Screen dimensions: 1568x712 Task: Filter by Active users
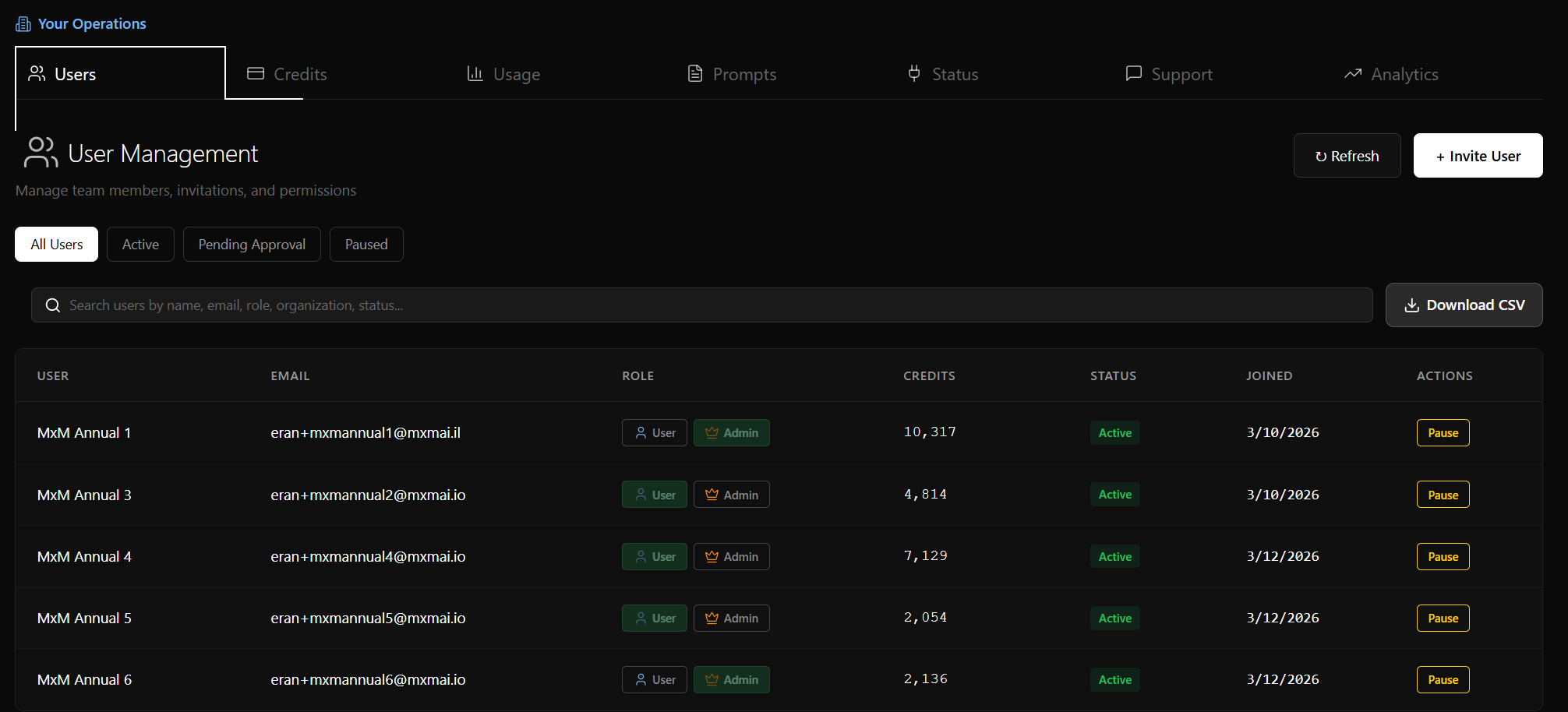[140, 244]
